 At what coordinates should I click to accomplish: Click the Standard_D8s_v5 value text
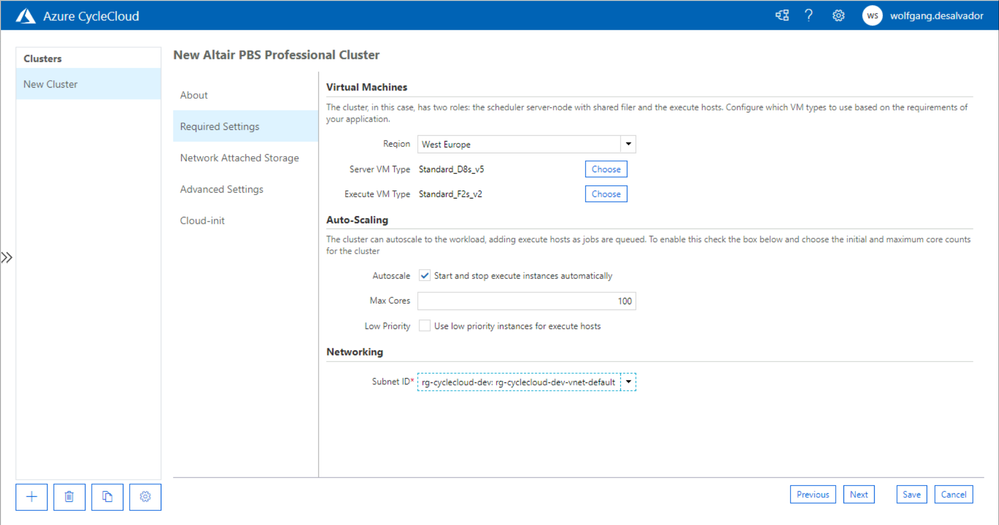[x=451, y=169]
